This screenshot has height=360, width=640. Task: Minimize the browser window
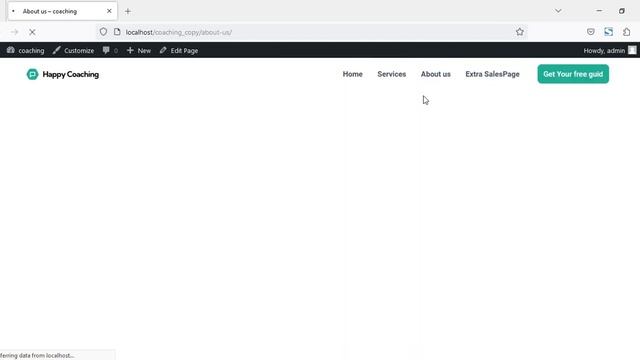point(599,11)
